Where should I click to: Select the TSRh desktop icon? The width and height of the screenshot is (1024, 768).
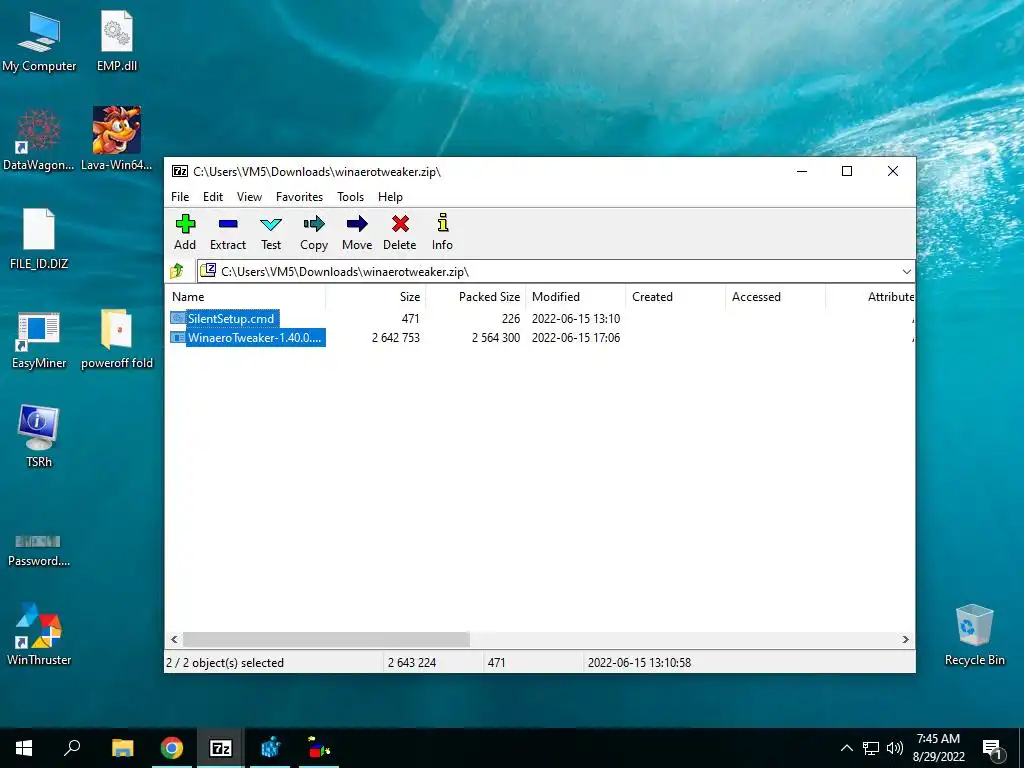[x=39, y=436]
